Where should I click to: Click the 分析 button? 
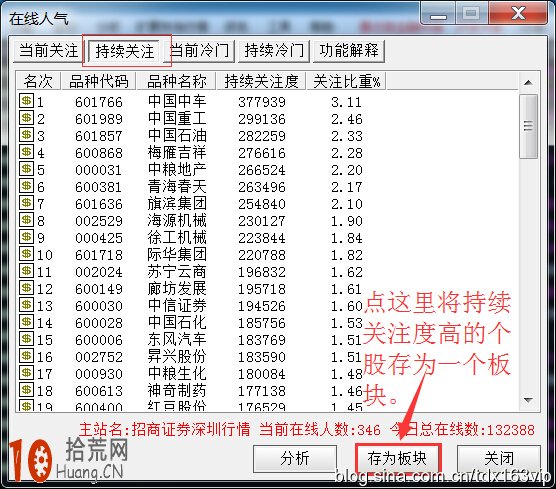point(295,459)
